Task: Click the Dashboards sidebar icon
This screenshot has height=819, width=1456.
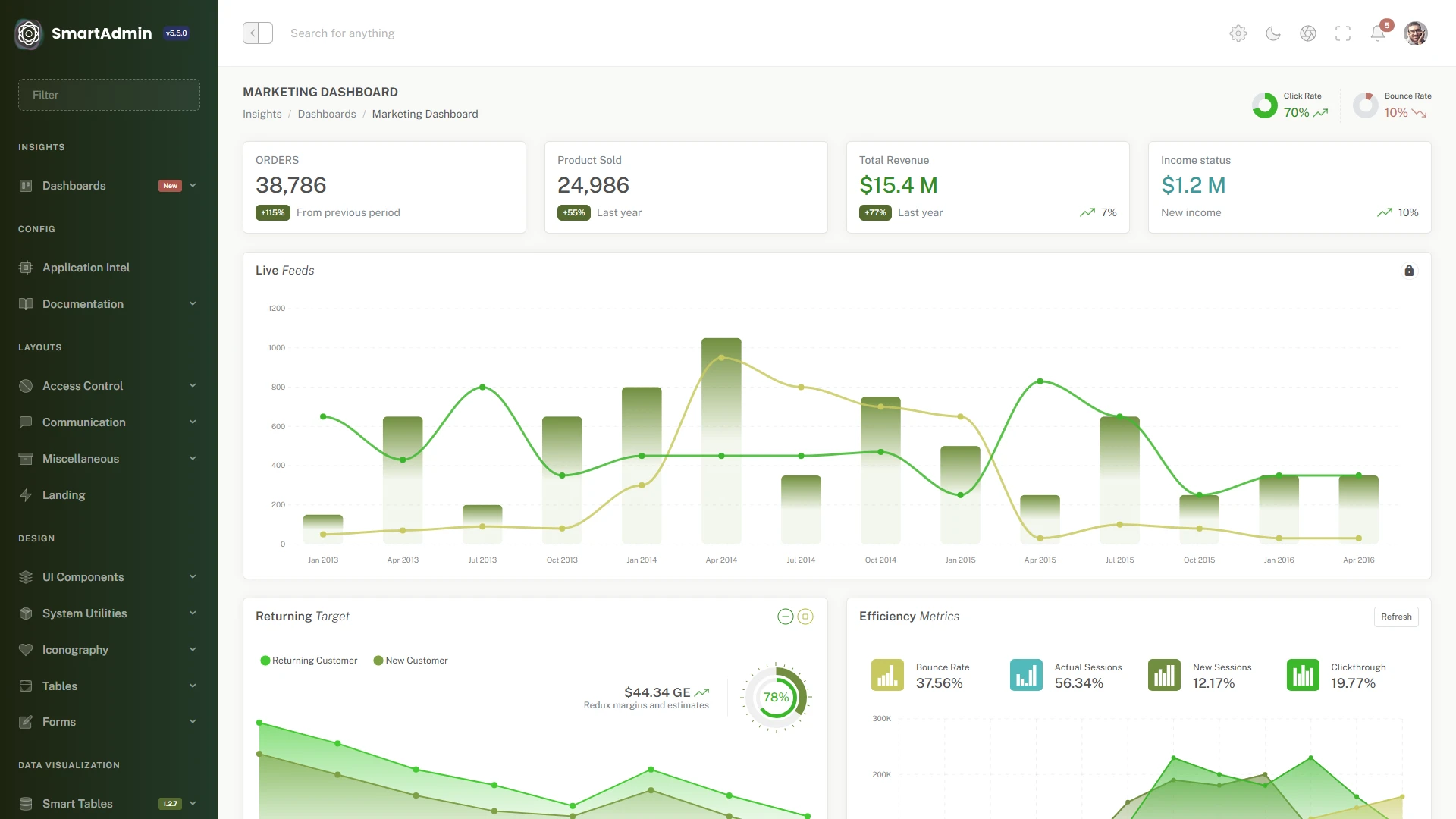Action: click(x=26, y=186)
